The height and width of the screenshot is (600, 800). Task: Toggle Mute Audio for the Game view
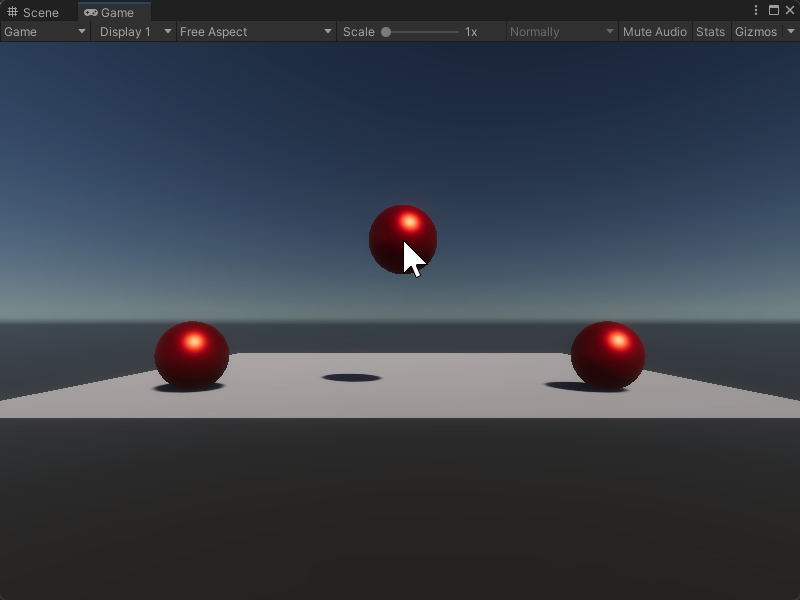654,31
